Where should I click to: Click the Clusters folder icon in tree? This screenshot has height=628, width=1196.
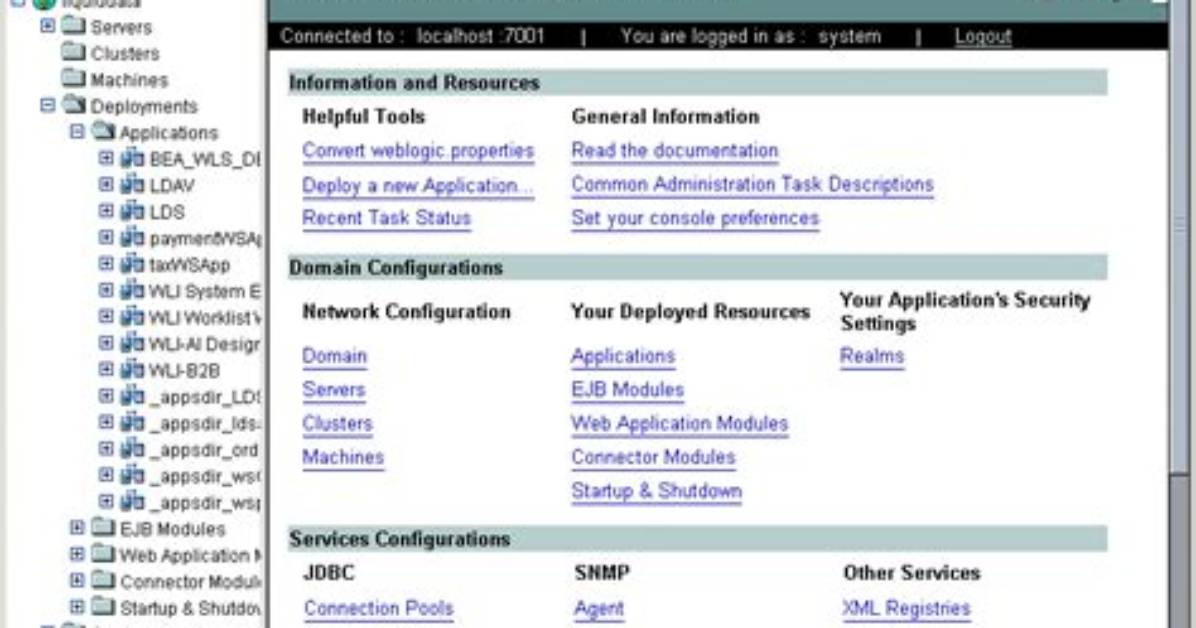click(x=72, y=53)
